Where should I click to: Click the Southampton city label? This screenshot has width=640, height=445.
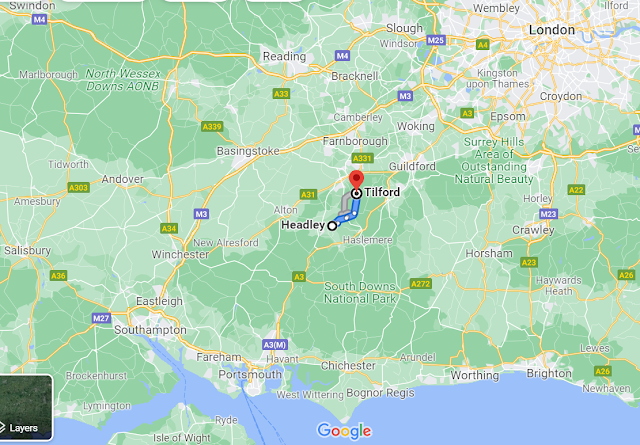(x=150, y=330)
